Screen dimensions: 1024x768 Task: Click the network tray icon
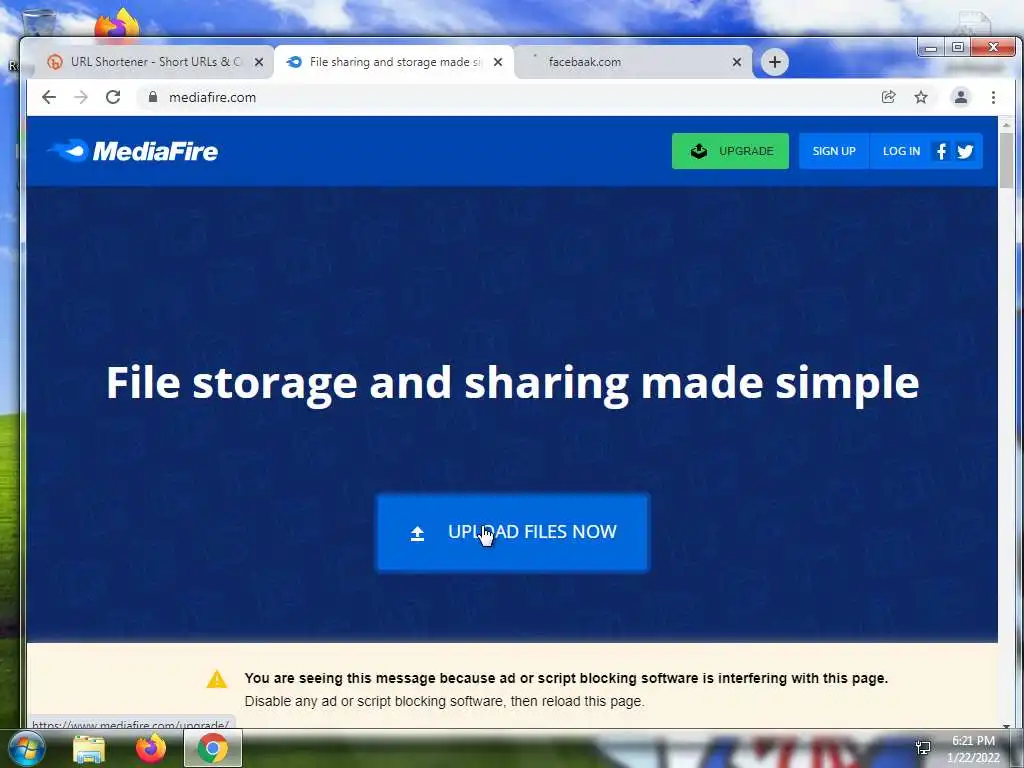[x=923, y=748]
